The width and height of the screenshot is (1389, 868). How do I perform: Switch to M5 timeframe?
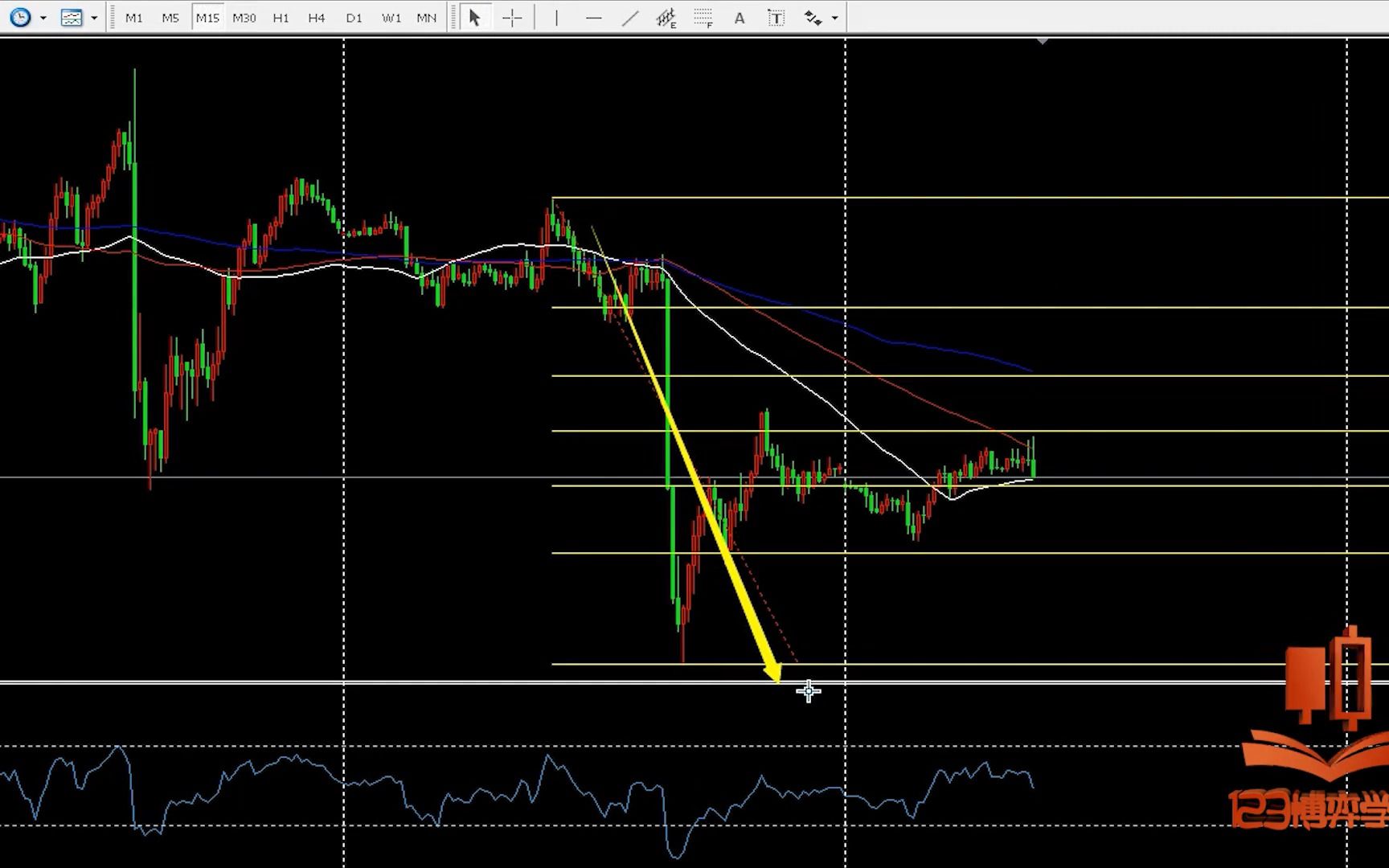point(170,18)
